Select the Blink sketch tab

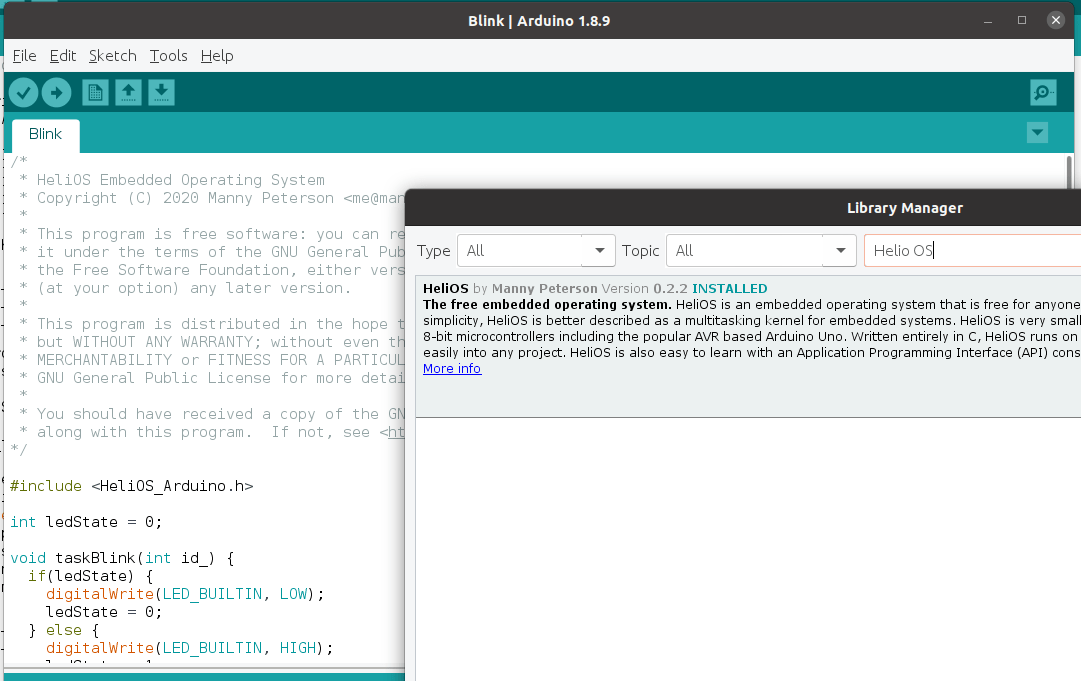(46, 134)
